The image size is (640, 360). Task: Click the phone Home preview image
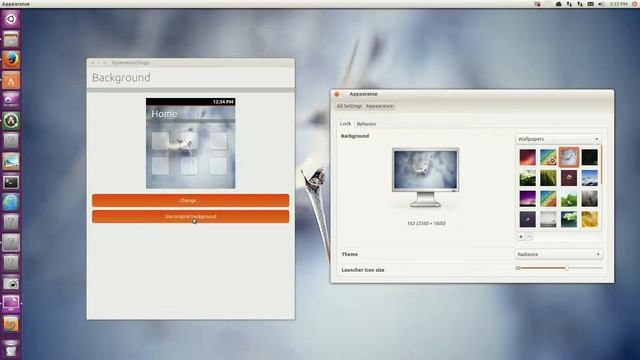pos(191,143)
